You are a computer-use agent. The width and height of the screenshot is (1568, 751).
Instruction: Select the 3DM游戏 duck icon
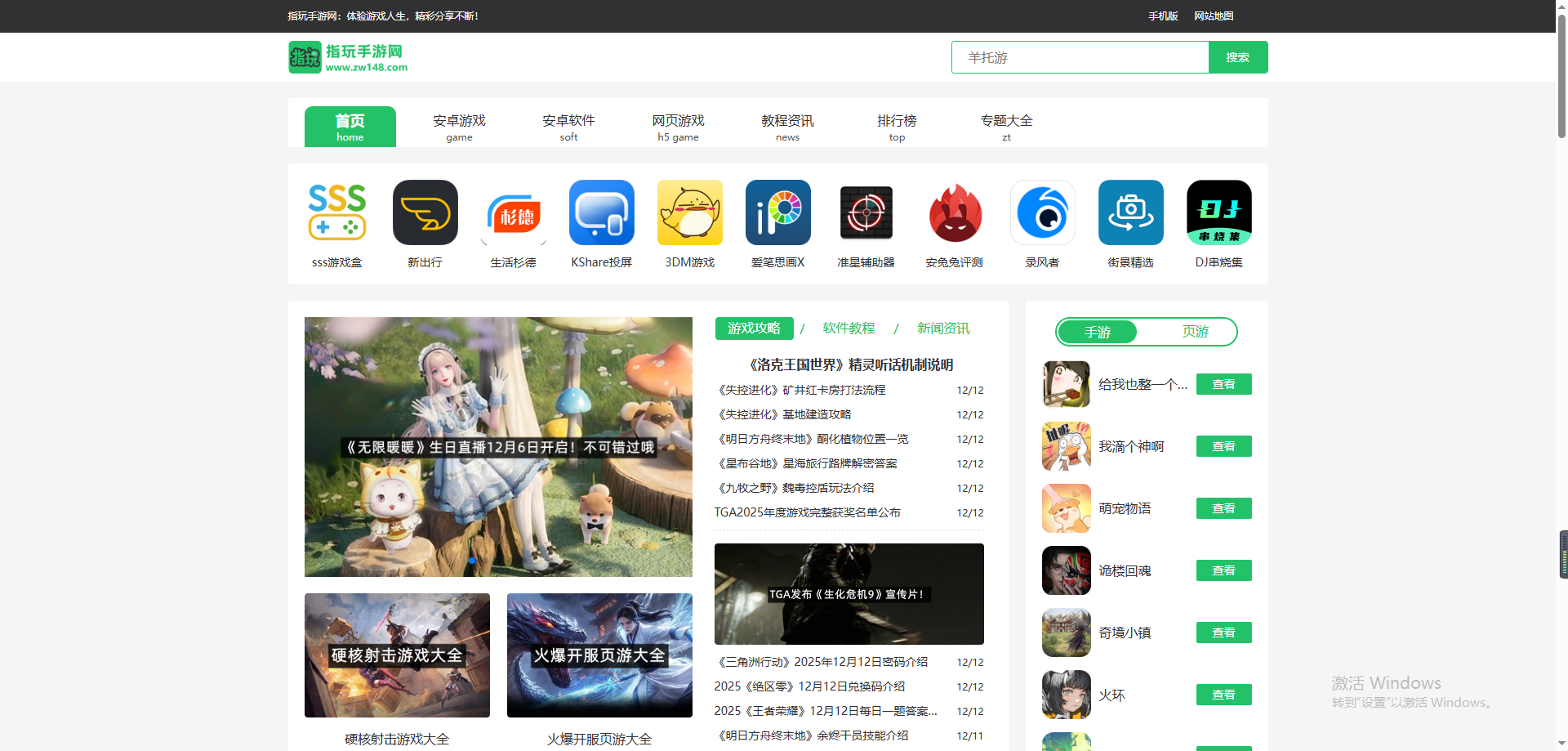coord(689,212)
